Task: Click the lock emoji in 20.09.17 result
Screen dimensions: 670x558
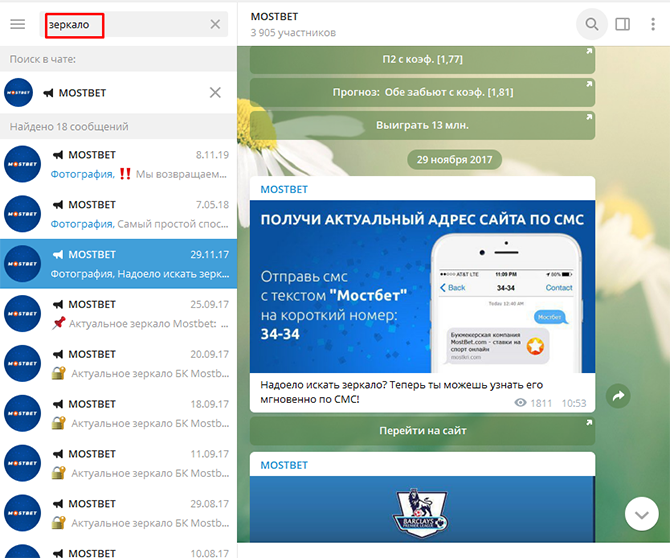Action: (x=59, y=373)
